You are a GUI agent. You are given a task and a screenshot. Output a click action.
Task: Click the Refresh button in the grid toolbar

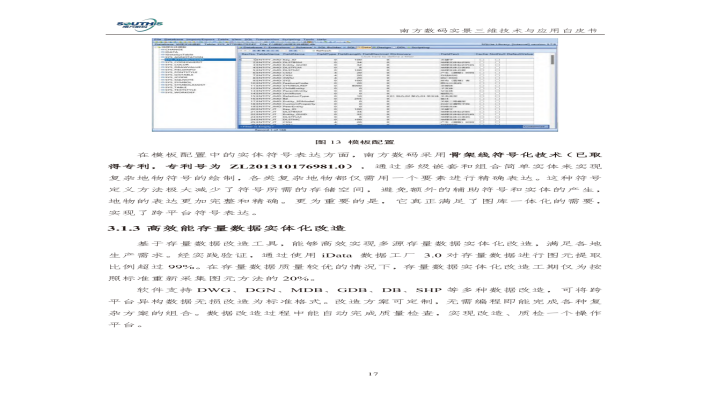[x=323, y=51]
